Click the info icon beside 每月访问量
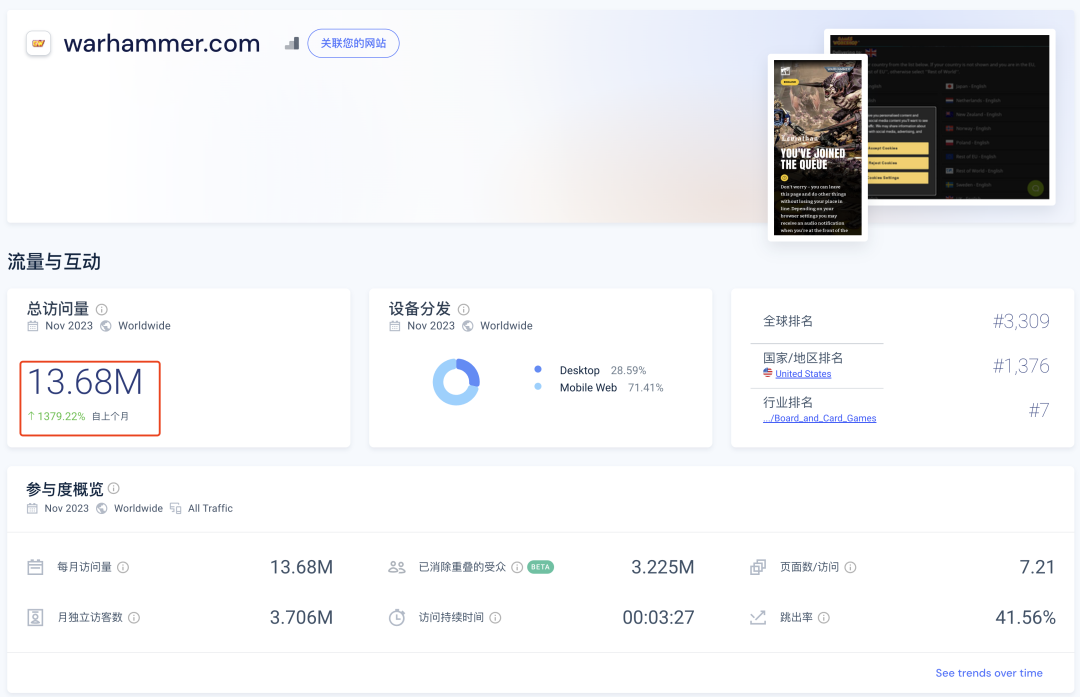Screen dimensions: 1080x697 123,568
